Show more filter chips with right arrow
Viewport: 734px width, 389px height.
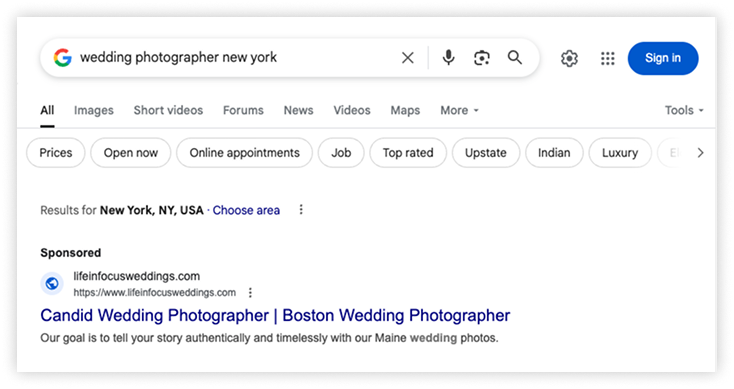(700, 153)
